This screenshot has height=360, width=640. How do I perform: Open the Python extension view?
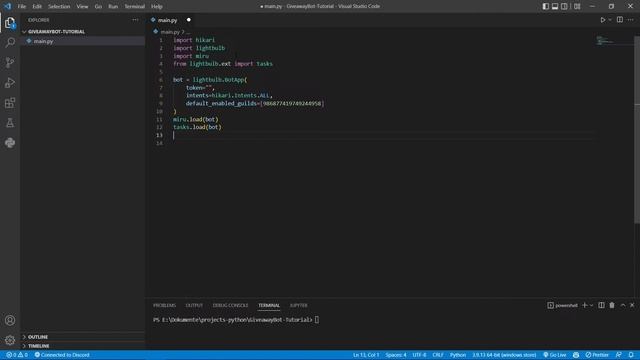click(x=10, y=142)
